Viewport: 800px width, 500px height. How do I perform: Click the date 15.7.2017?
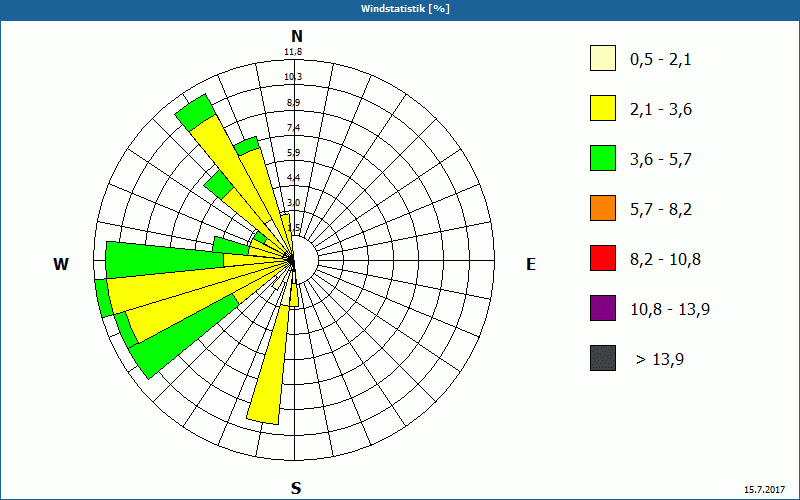coord(764,490)
